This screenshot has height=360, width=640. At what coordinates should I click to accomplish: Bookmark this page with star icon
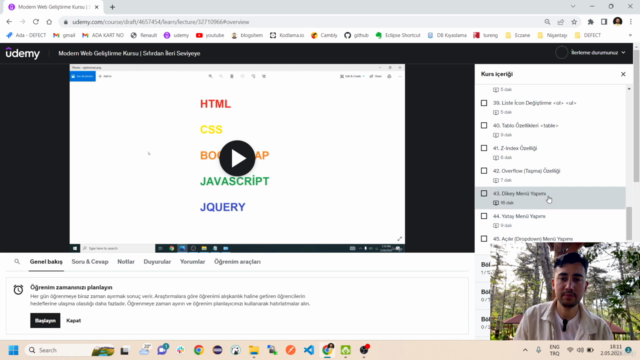point(574,22)
